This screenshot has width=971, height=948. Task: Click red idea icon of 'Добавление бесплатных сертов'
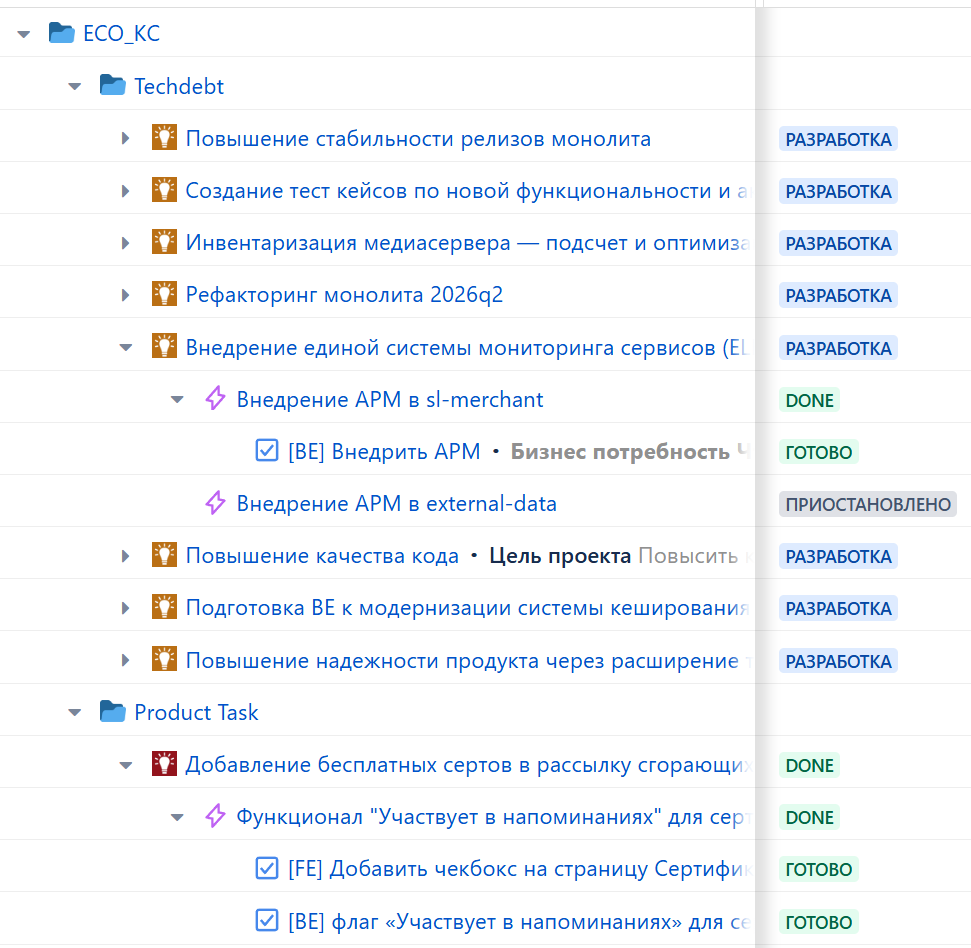[x=164, y=764]
